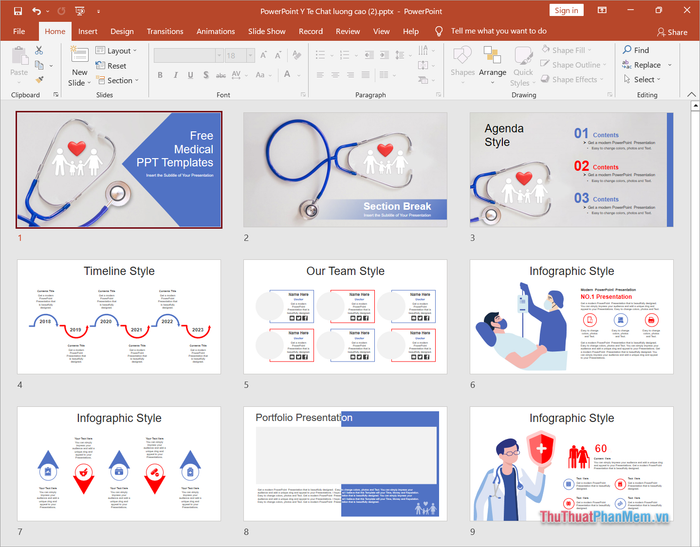Click the Paste clipboard icon
This screenshot has height=547, width=700.
pyautogui.click(x=19, y=56)
